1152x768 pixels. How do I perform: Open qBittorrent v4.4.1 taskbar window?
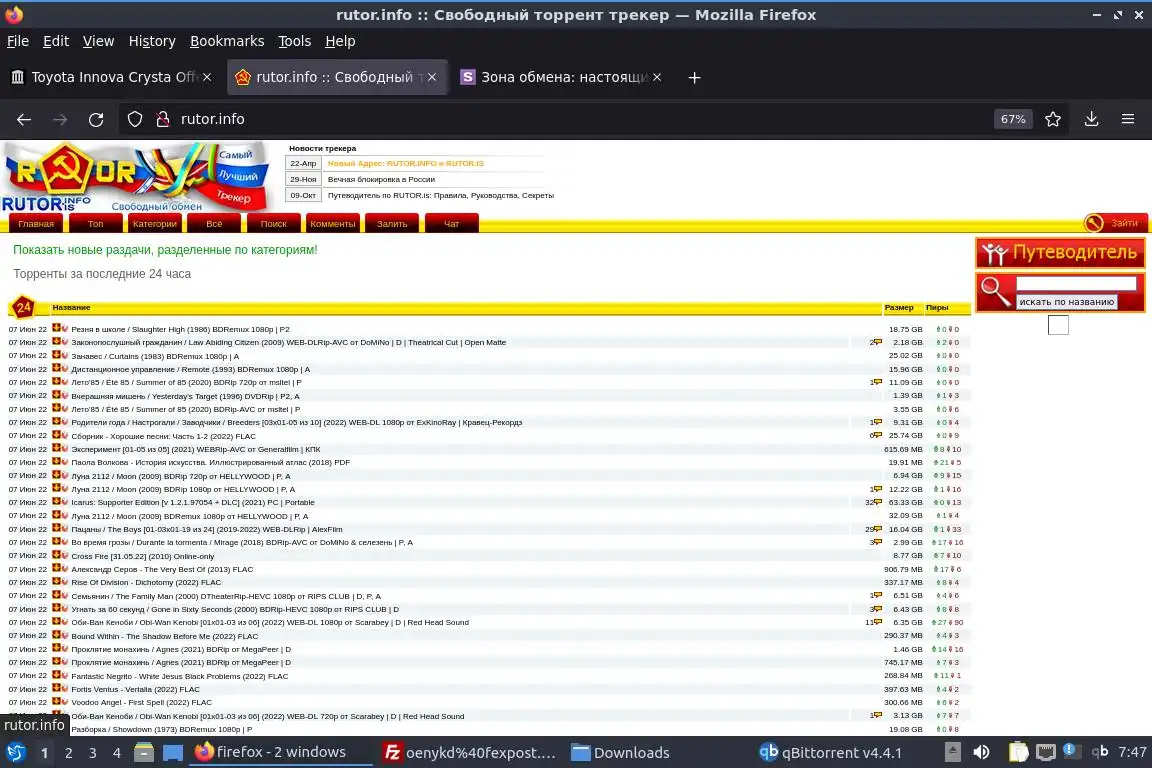(x=830, y=752)
